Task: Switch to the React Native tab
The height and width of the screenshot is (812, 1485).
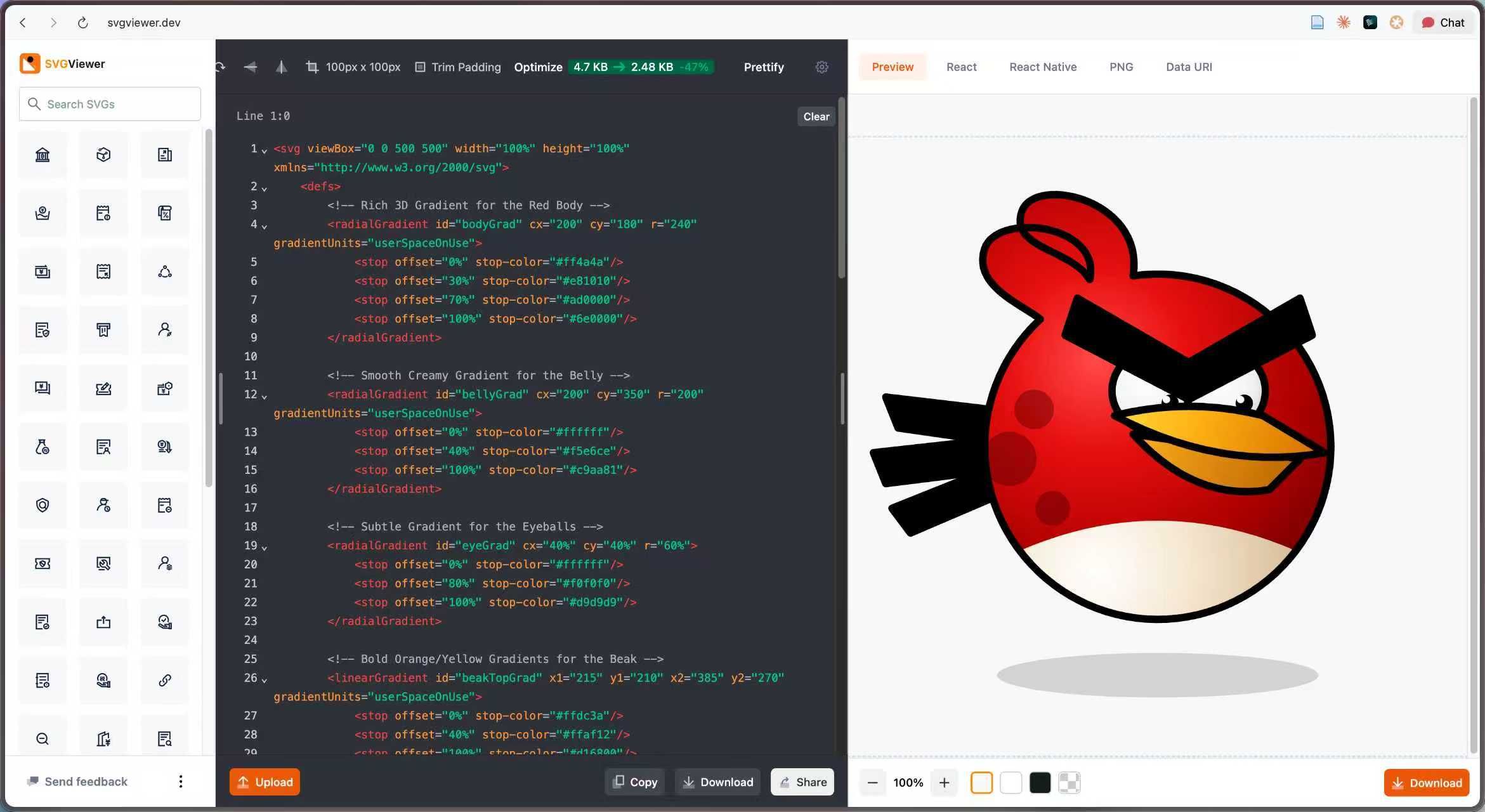Action: (1042, 67)
